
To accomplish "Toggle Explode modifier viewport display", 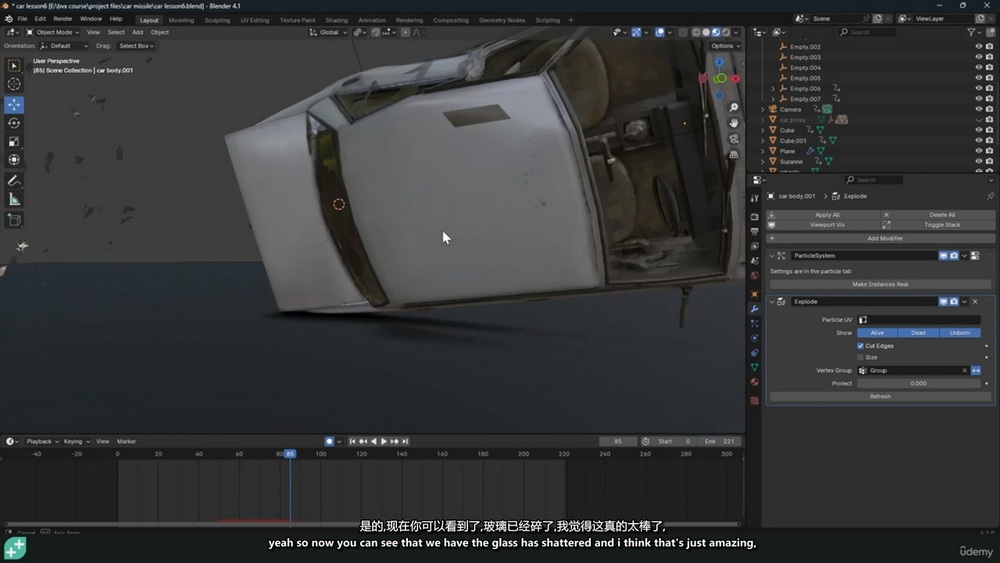I will pos(943,302).
